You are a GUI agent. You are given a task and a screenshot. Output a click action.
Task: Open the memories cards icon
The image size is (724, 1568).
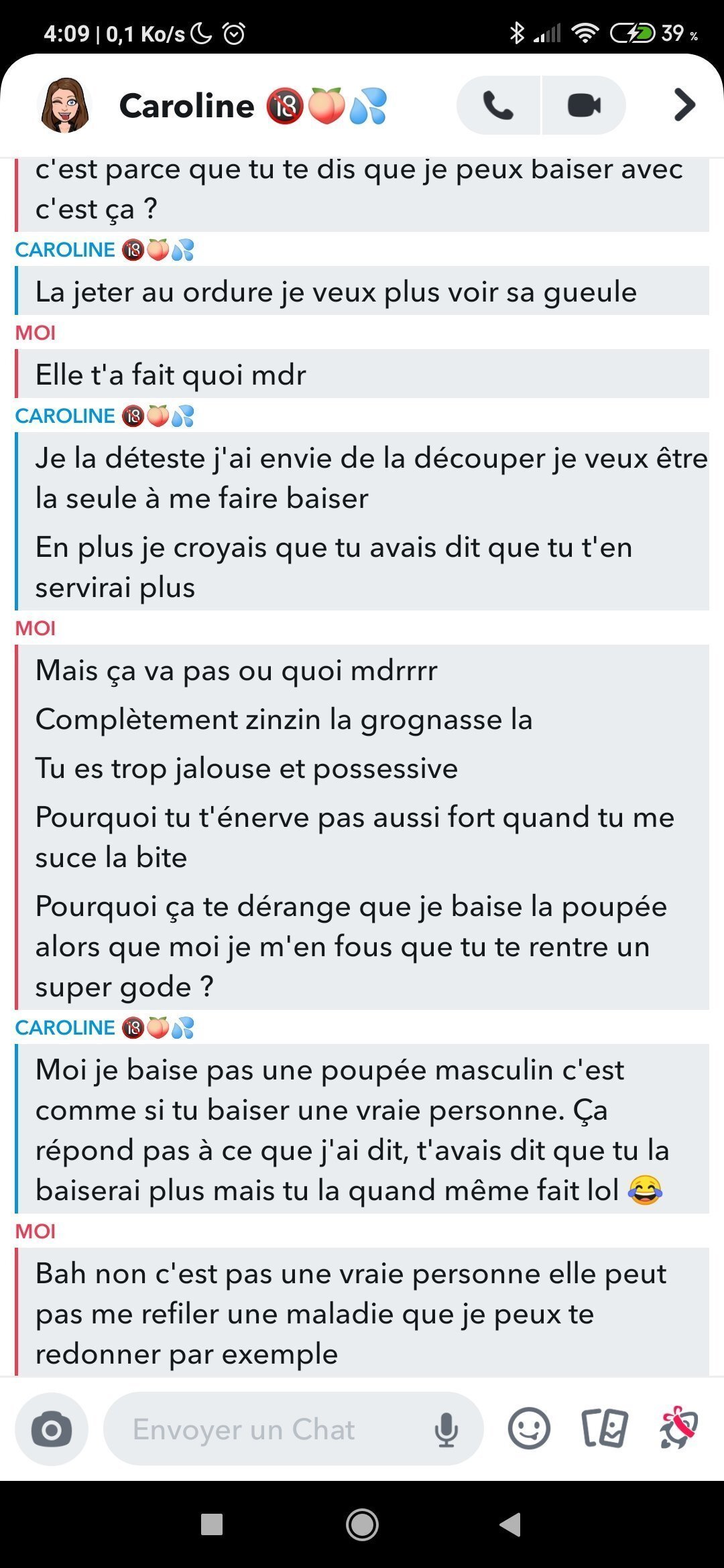click(x=604, y=1429)
